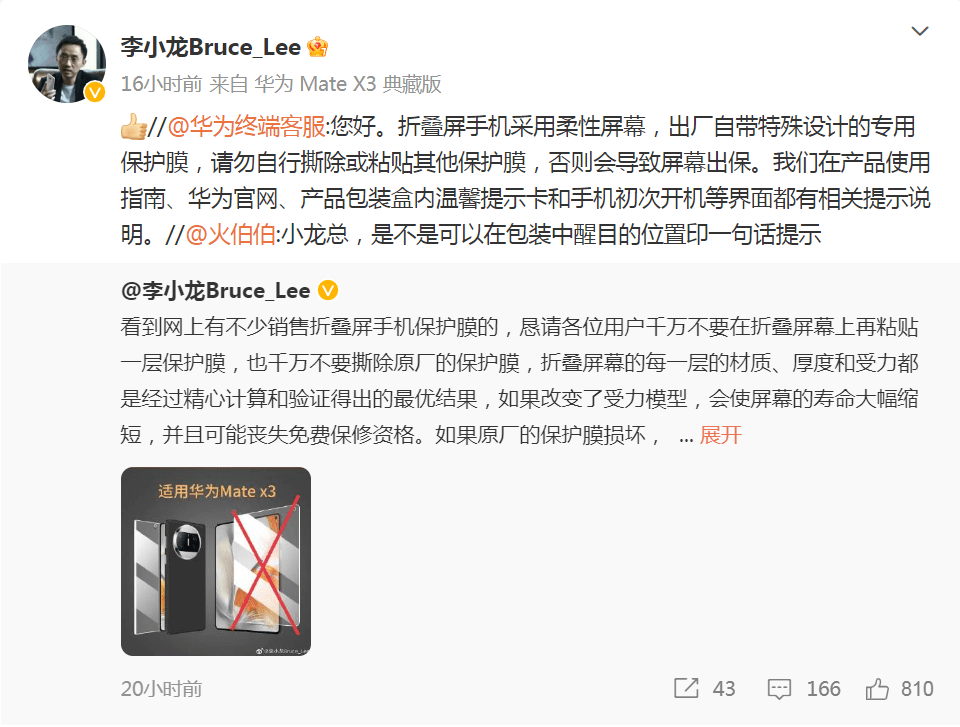The width and height of the screenshot is (960, 727).
Task: Open the Mate x3 screen protector thumbnail
Action: point(216,562)
